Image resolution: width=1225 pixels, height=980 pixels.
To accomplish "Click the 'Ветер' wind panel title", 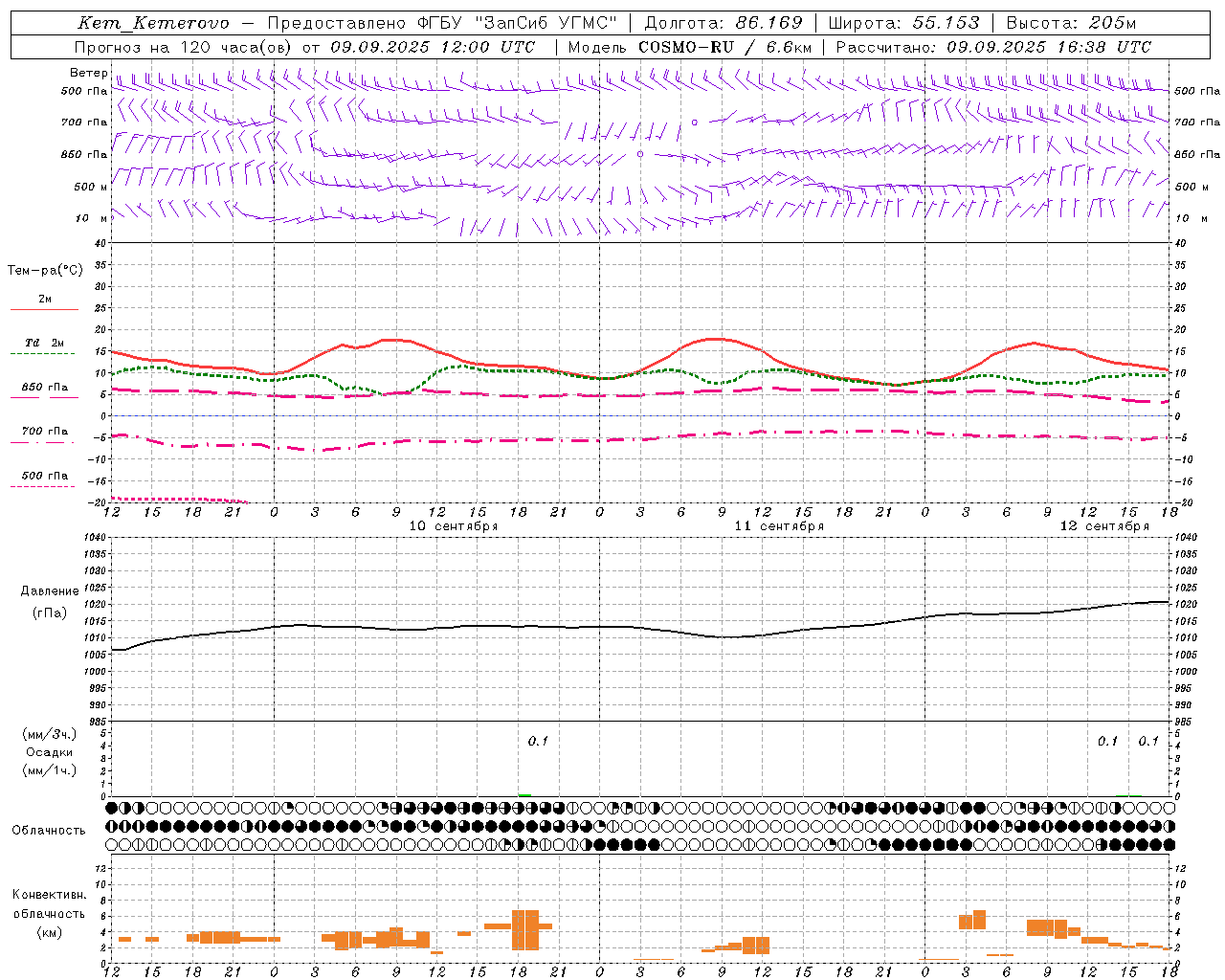I will point(88,73).
